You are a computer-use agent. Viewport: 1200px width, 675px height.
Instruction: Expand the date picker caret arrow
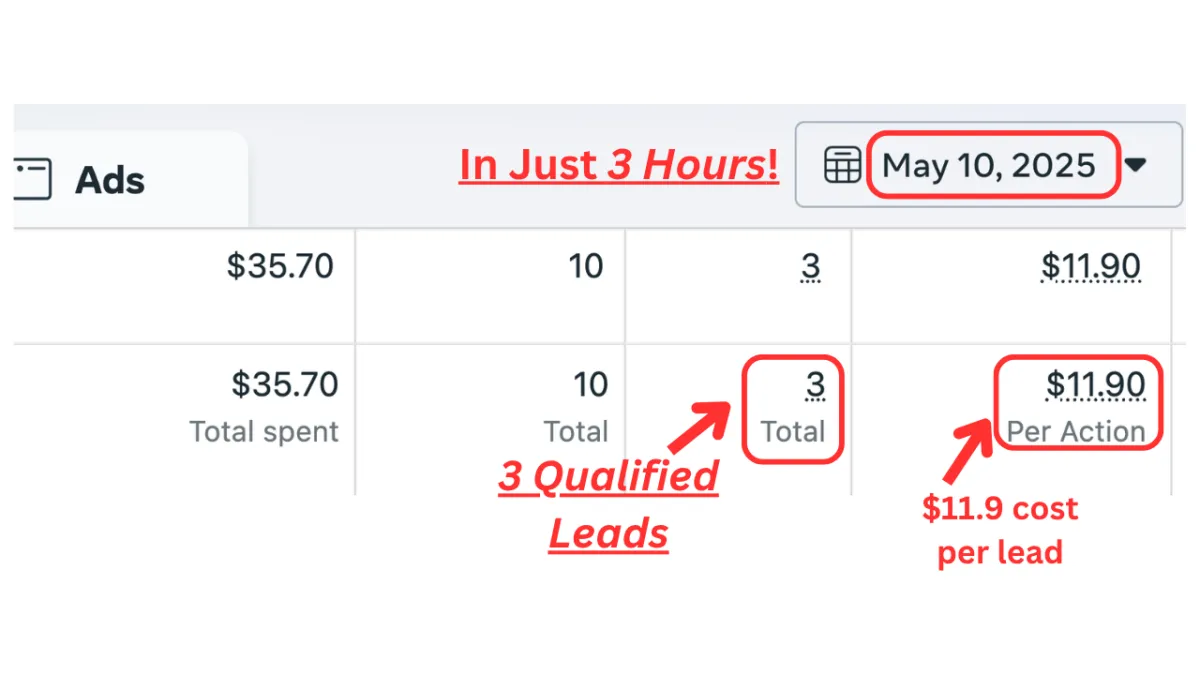(1135, 165)
